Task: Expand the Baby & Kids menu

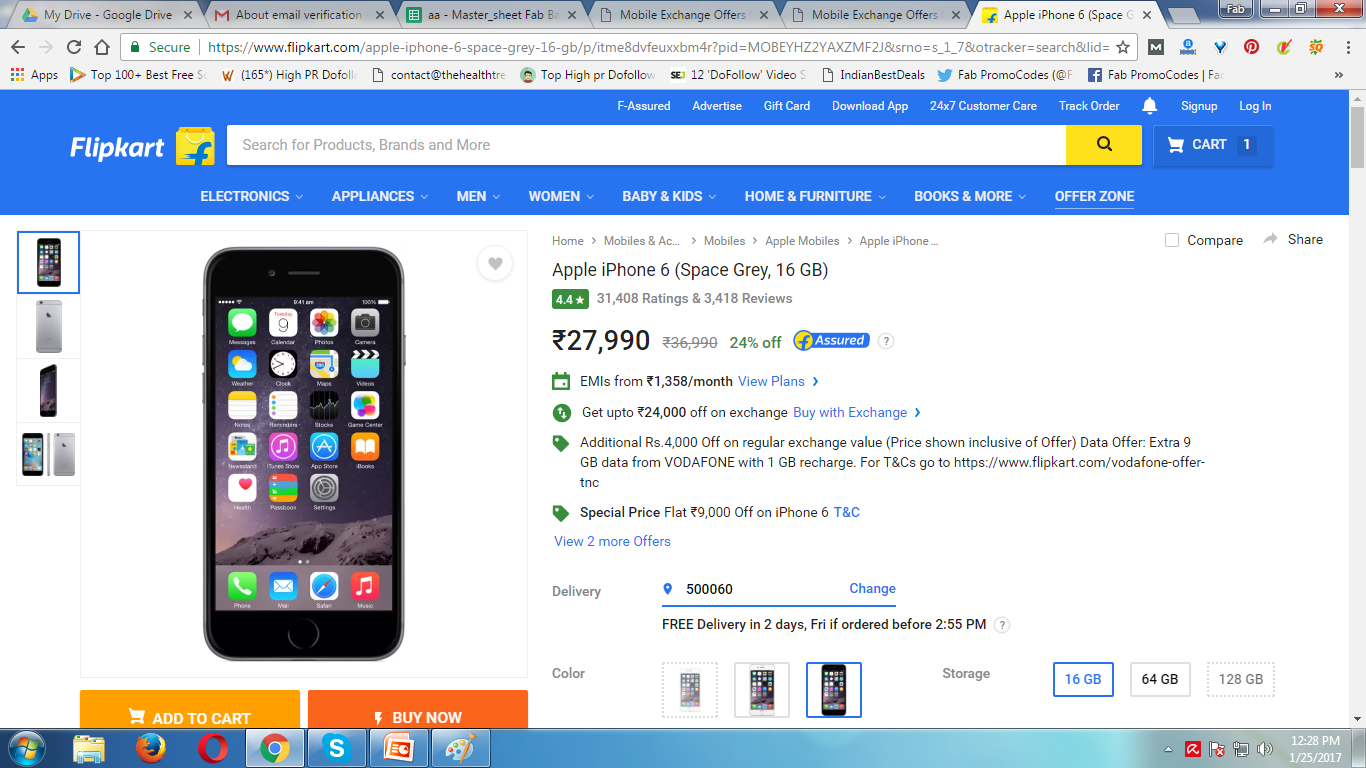Action: pyautogui.click(x=669, y=196)
